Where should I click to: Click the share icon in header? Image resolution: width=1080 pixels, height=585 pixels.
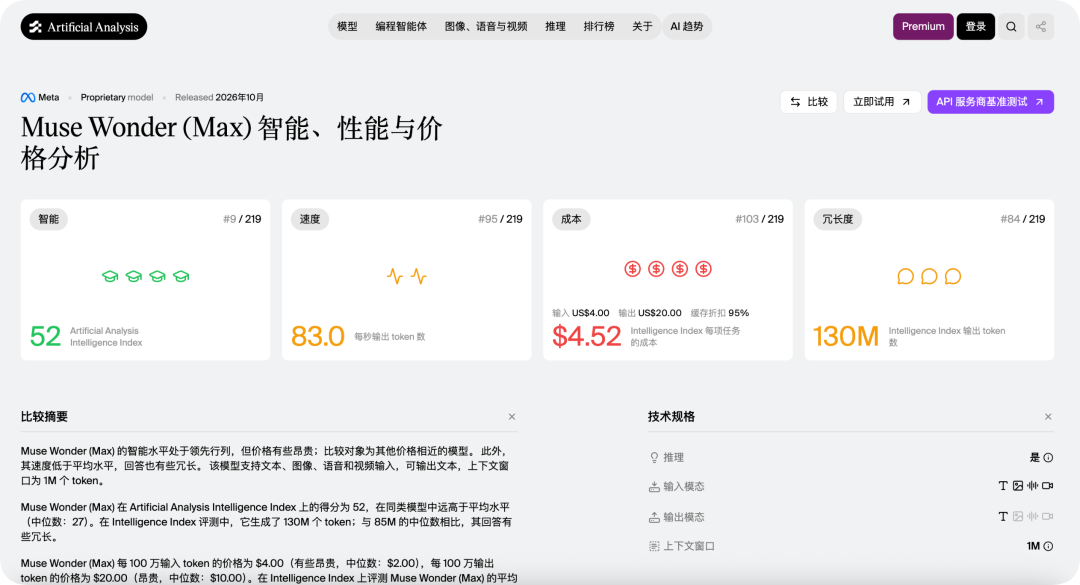[x=1041, y=27]
